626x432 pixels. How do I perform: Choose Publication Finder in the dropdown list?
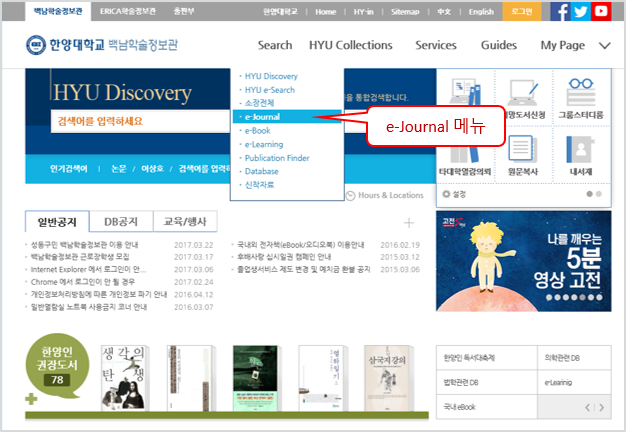pos(276,158)
